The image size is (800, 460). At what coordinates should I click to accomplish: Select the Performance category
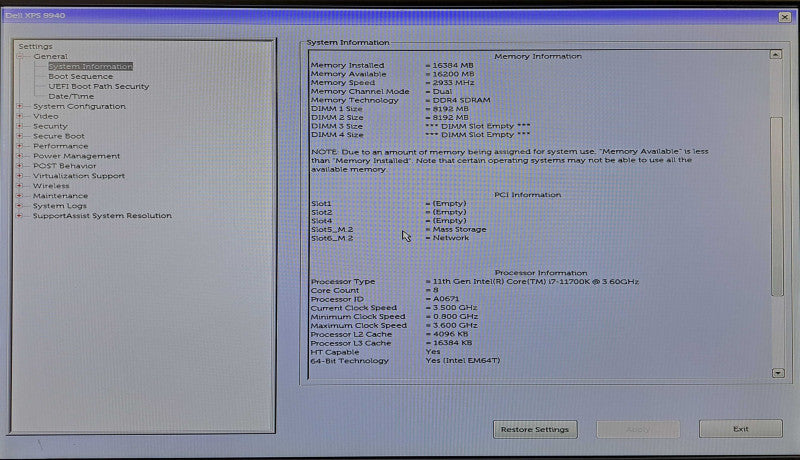pos(61,146)
